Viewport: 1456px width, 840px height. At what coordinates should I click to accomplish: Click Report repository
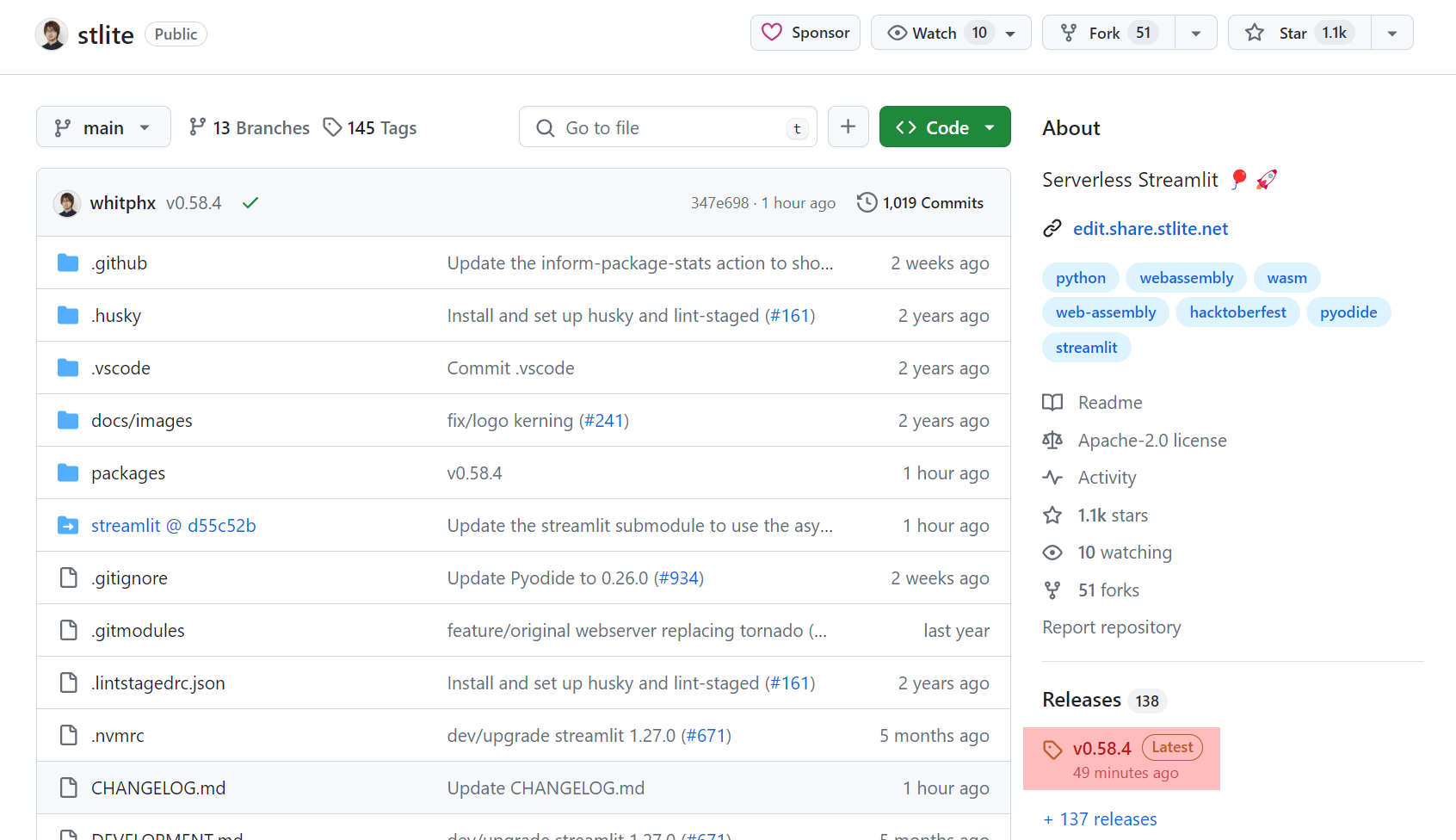point(1111,627)
